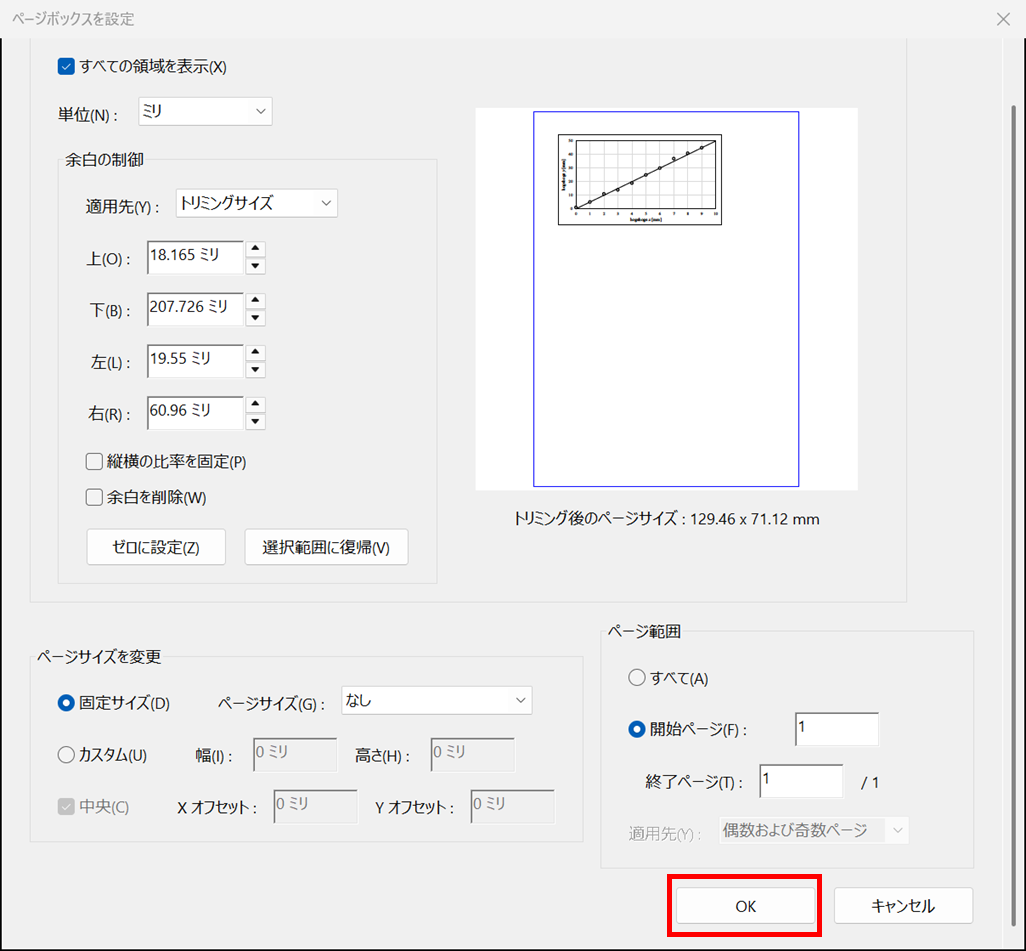Screen dimensions: 1026x951
Task: Click the 上(O) margin input field
Action: pyautogui.click(x=195, y=257)
